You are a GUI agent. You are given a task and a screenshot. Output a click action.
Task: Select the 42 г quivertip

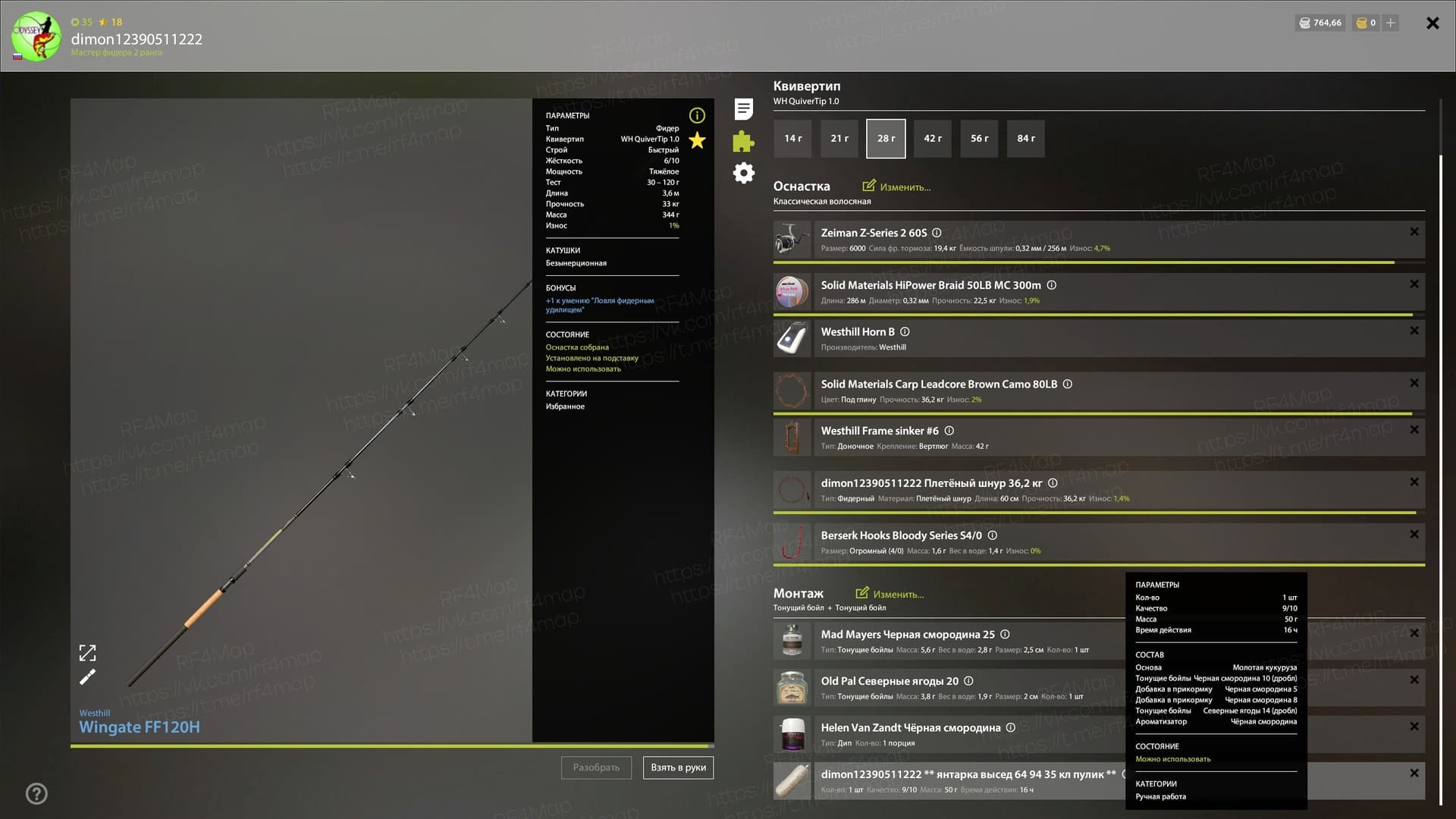coord(933,139)
